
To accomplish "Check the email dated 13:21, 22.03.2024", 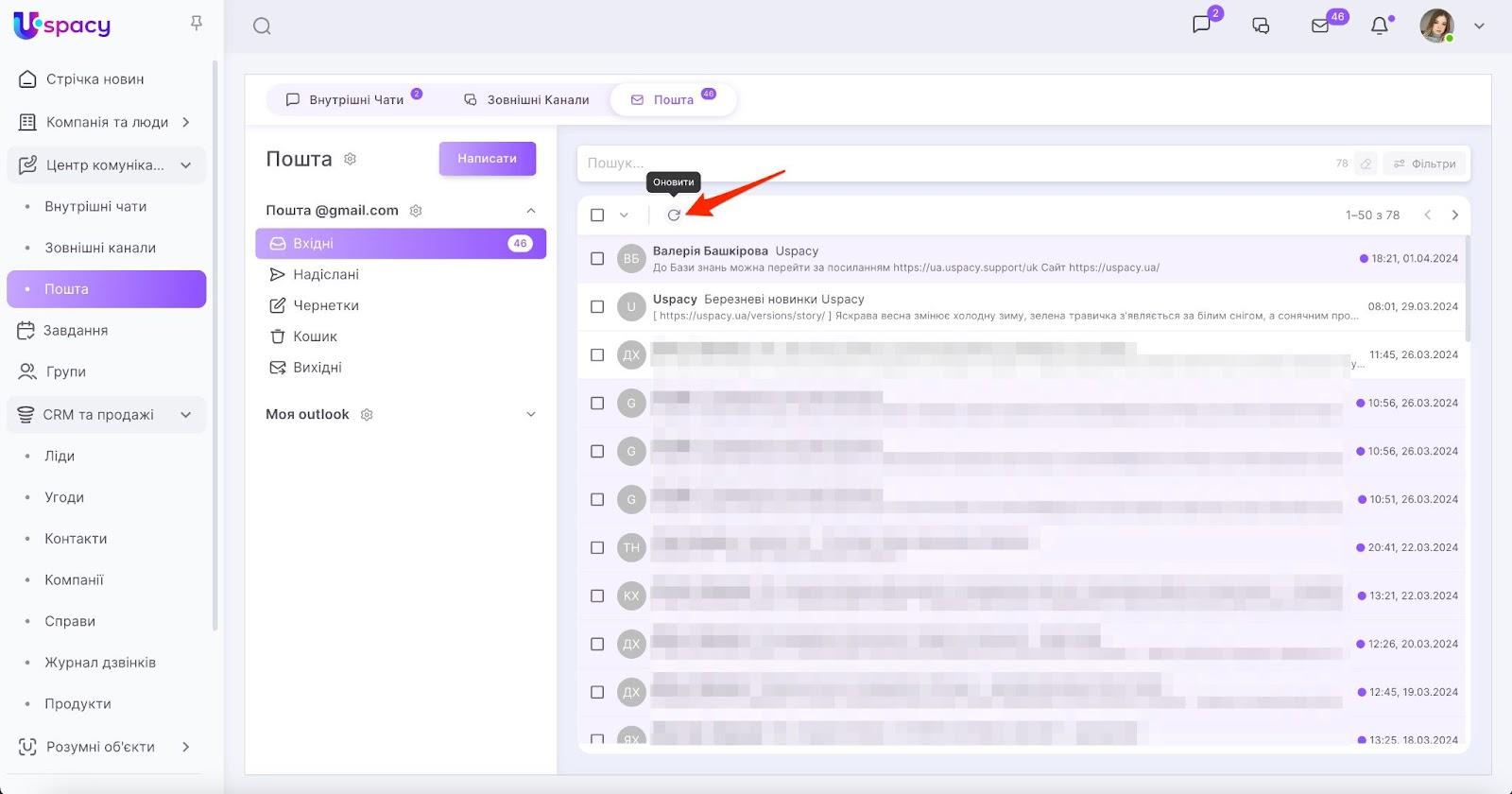I will point(597,596).
